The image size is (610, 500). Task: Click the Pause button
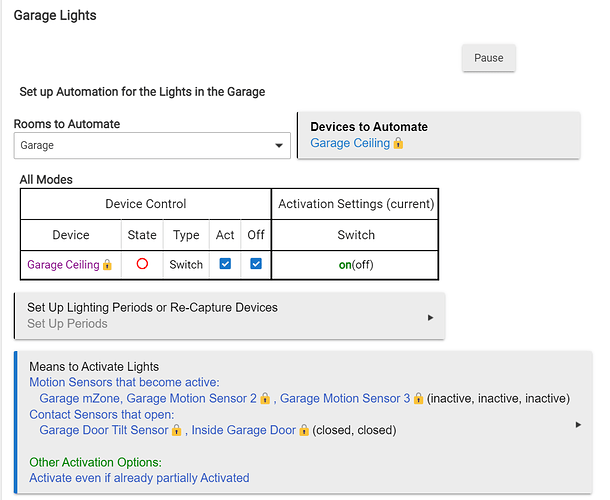tap(488, 58)
